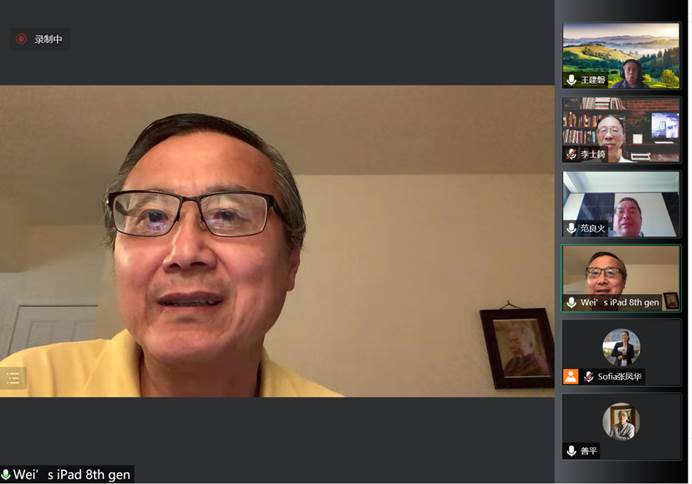Screen dimensions: 692x484
Task: Click microphone icon on Wei's iPad thumbnail
Action: click(x=571, y=302)
